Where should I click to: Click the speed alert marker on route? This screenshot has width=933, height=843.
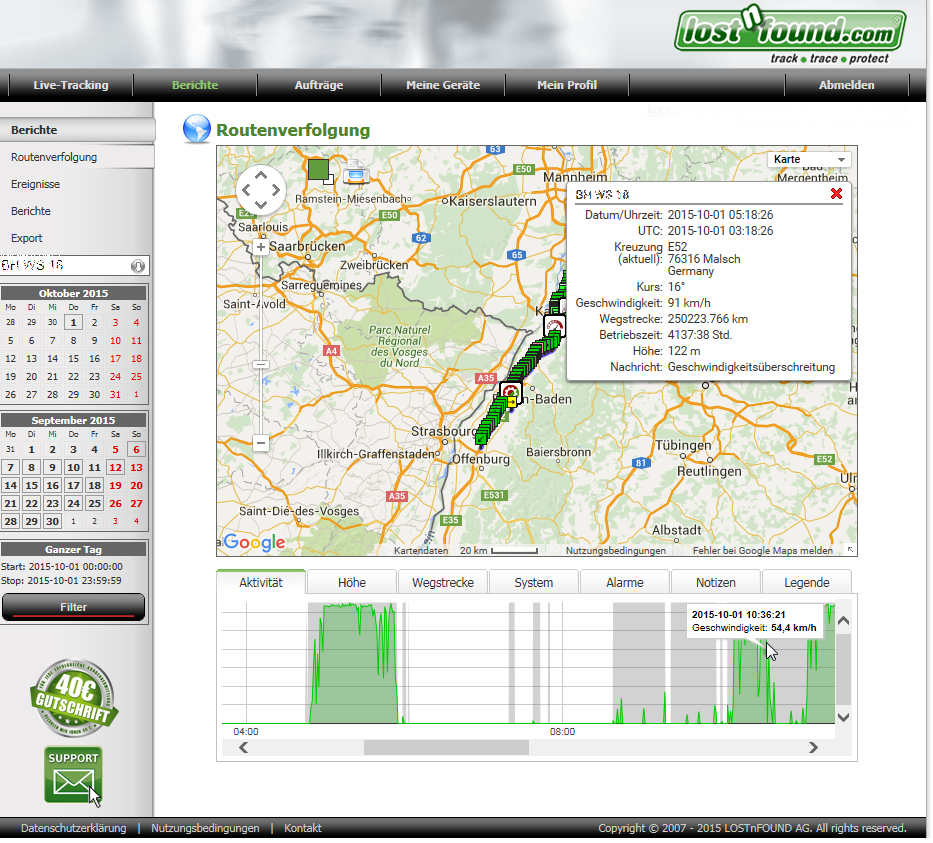(x=554, y=326)
